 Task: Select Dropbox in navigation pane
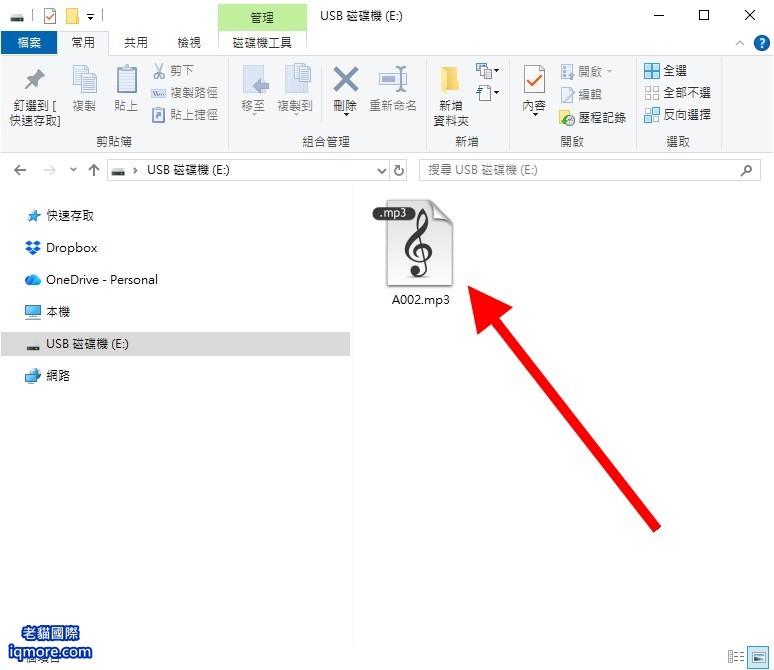click(61, 248)
